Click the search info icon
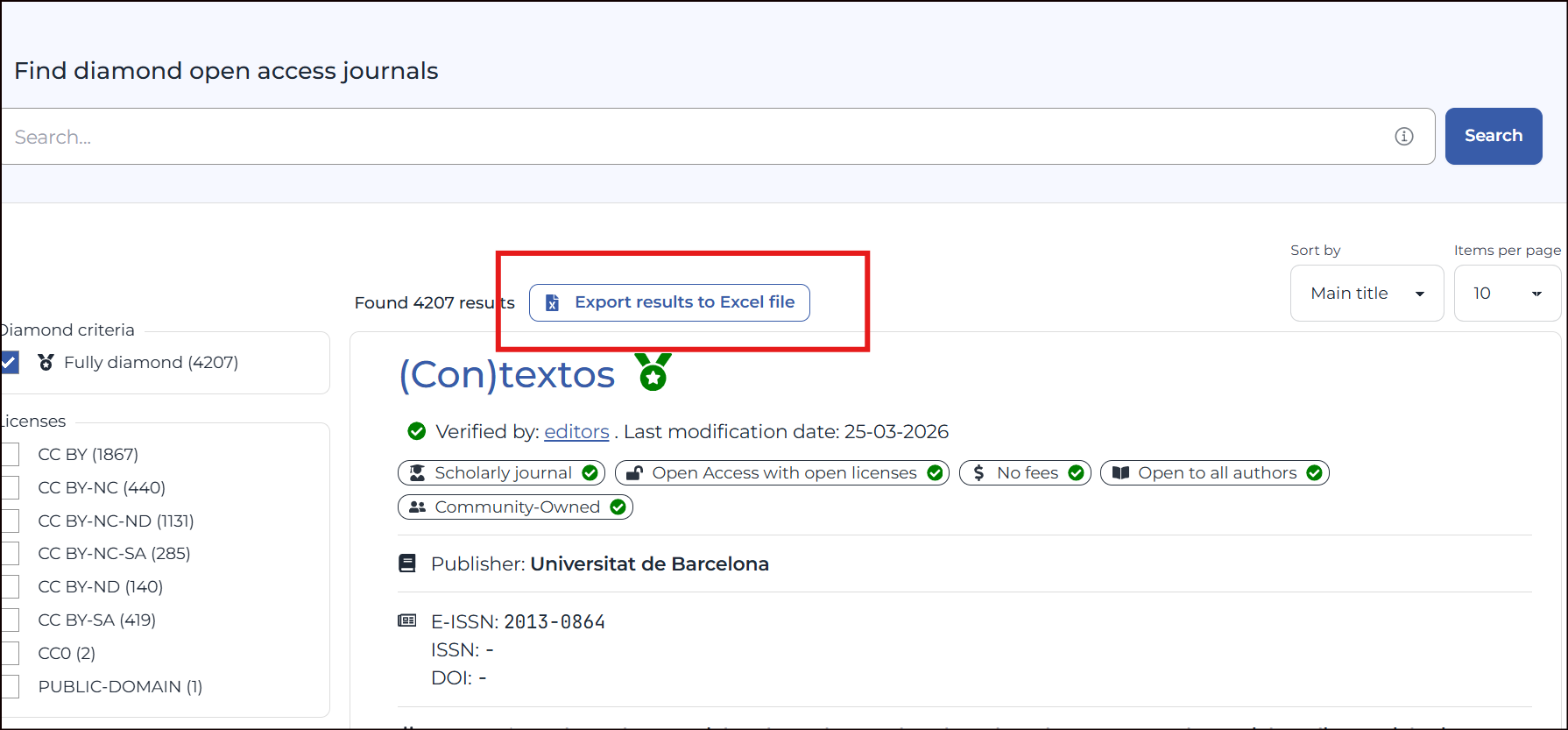Image resolution: width=1568 pixels, height=730 pixels. [x=1404, y=136]
